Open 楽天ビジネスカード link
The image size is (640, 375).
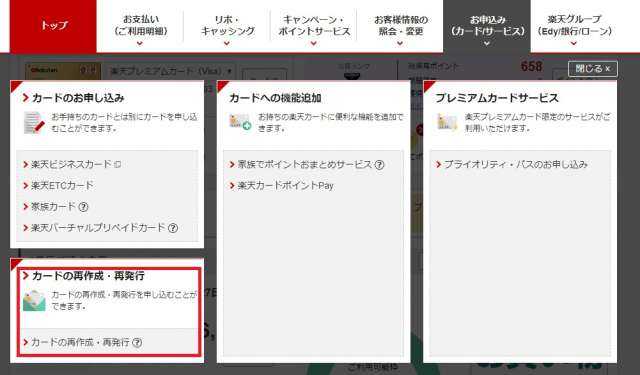[x=71, y=164]
